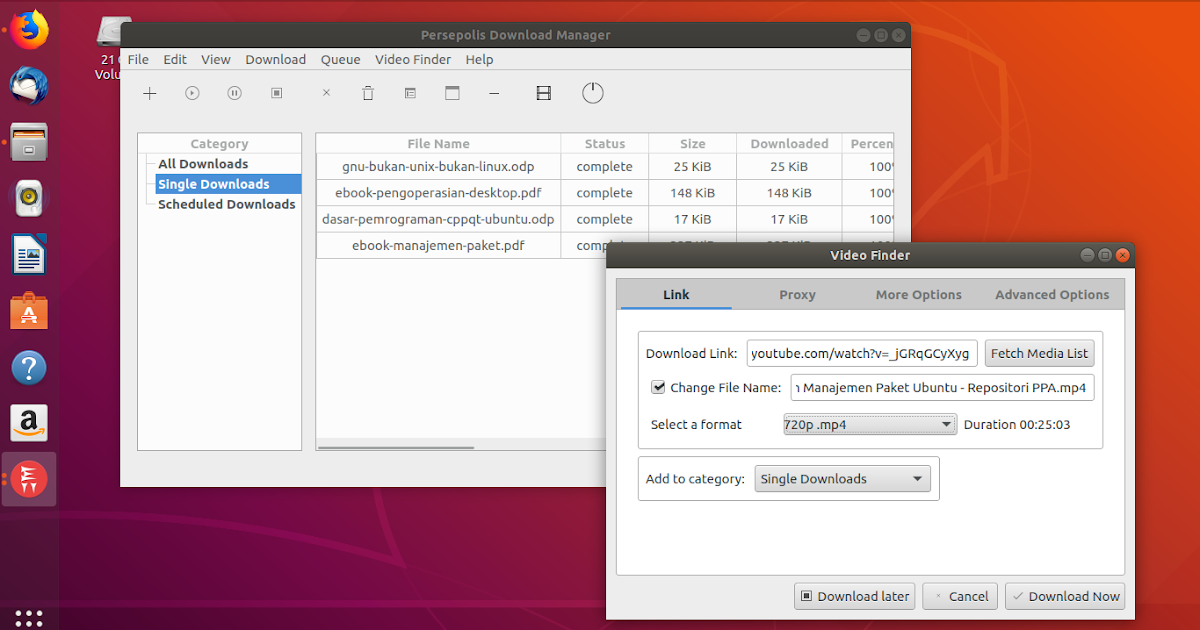
Task: Remove the selected download entry
Action: point(325,92)
